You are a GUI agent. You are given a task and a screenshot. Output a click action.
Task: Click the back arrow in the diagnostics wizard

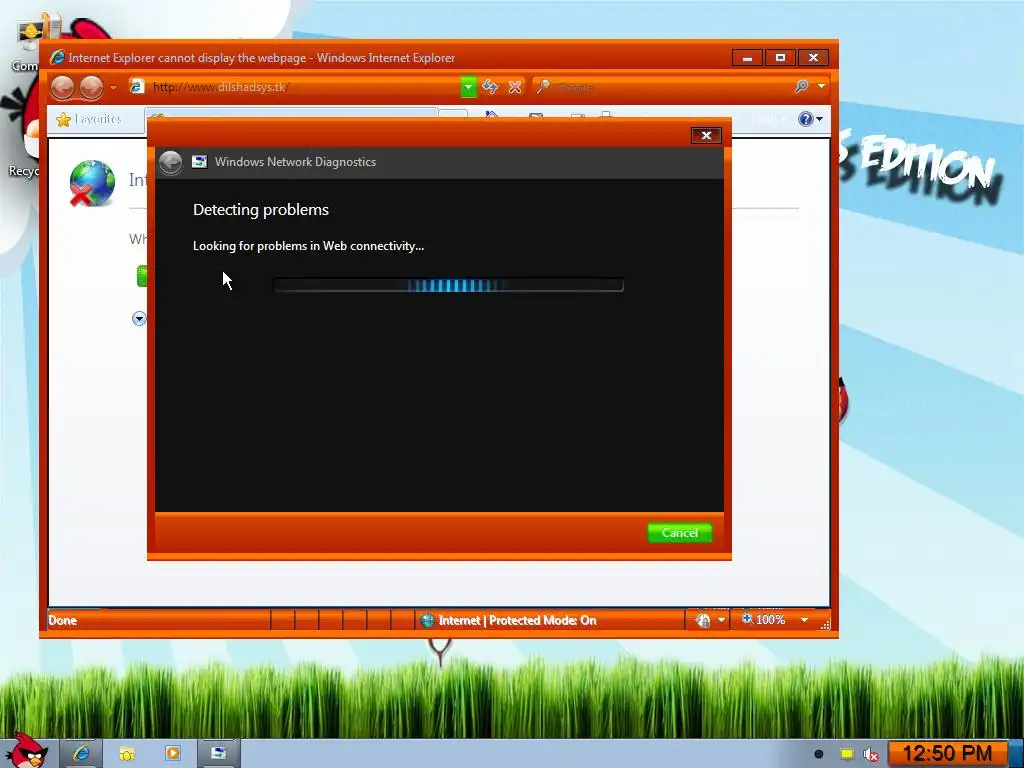click(170, 162)
